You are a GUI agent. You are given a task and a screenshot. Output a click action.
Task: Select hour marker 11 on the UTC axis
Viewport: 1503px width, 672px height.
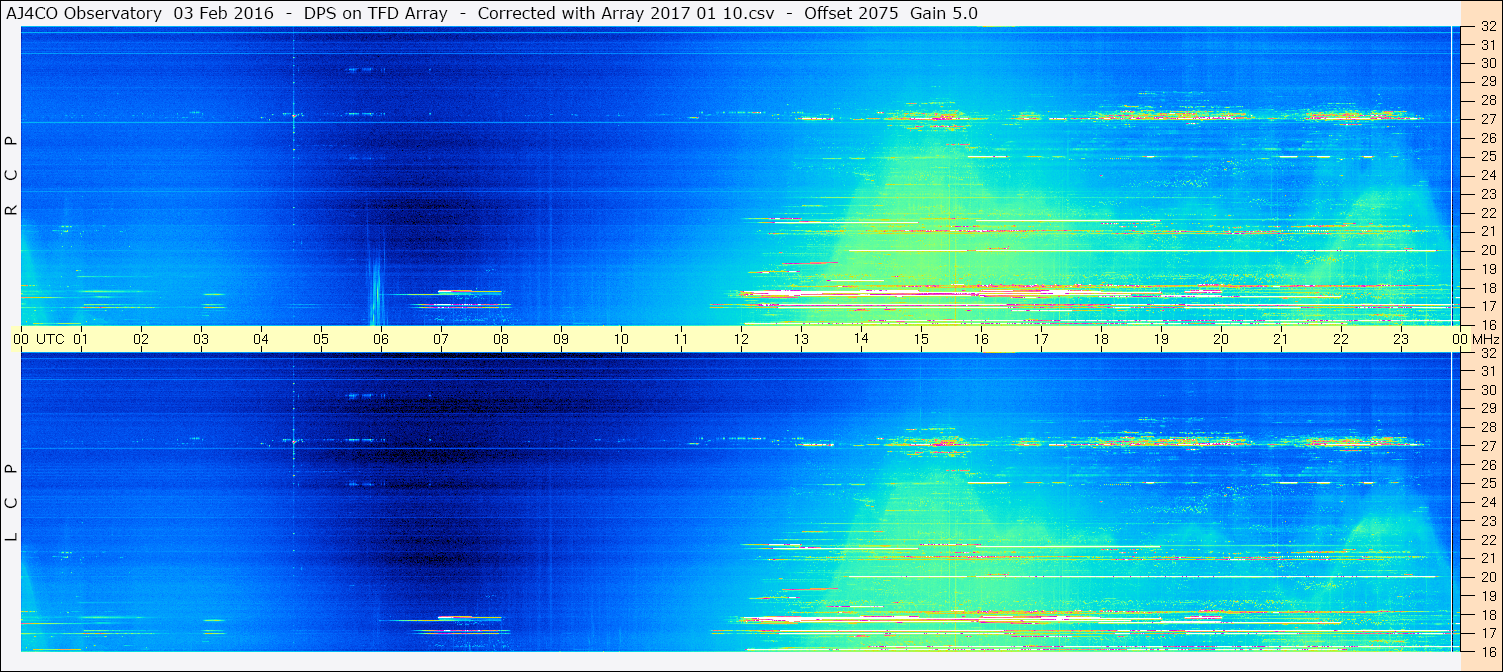click(x=681, y=339)
